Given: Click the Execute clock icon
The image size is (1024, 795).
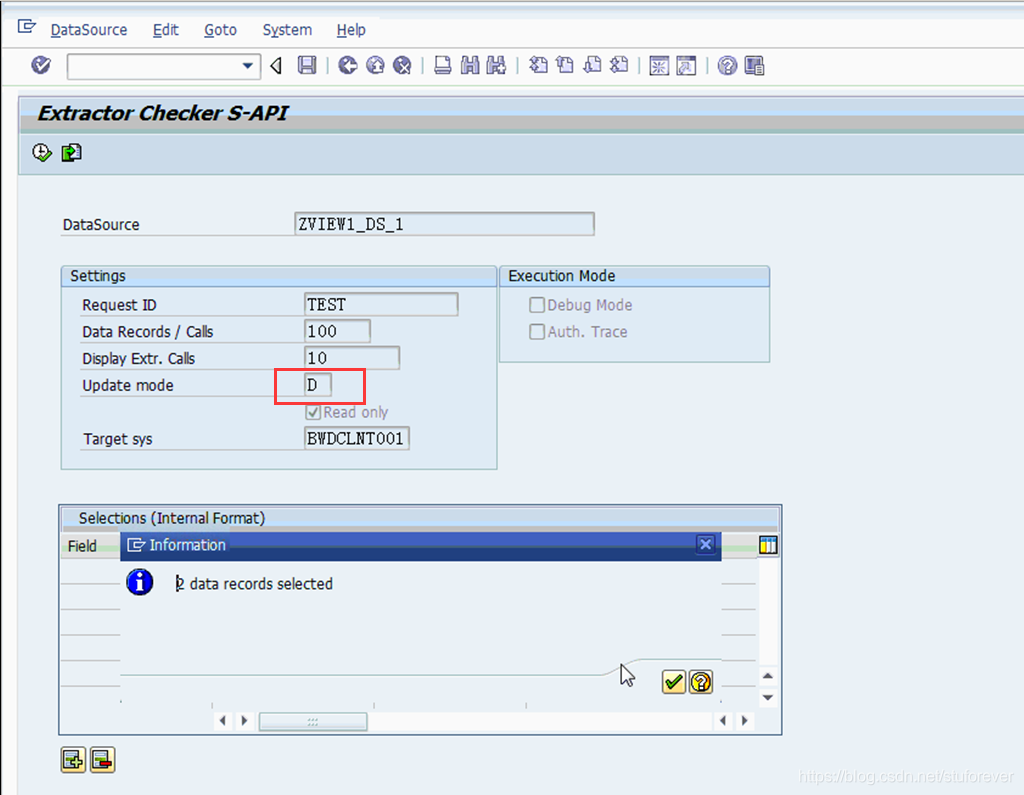Looking at the screenshot, I should pos(42,153).
